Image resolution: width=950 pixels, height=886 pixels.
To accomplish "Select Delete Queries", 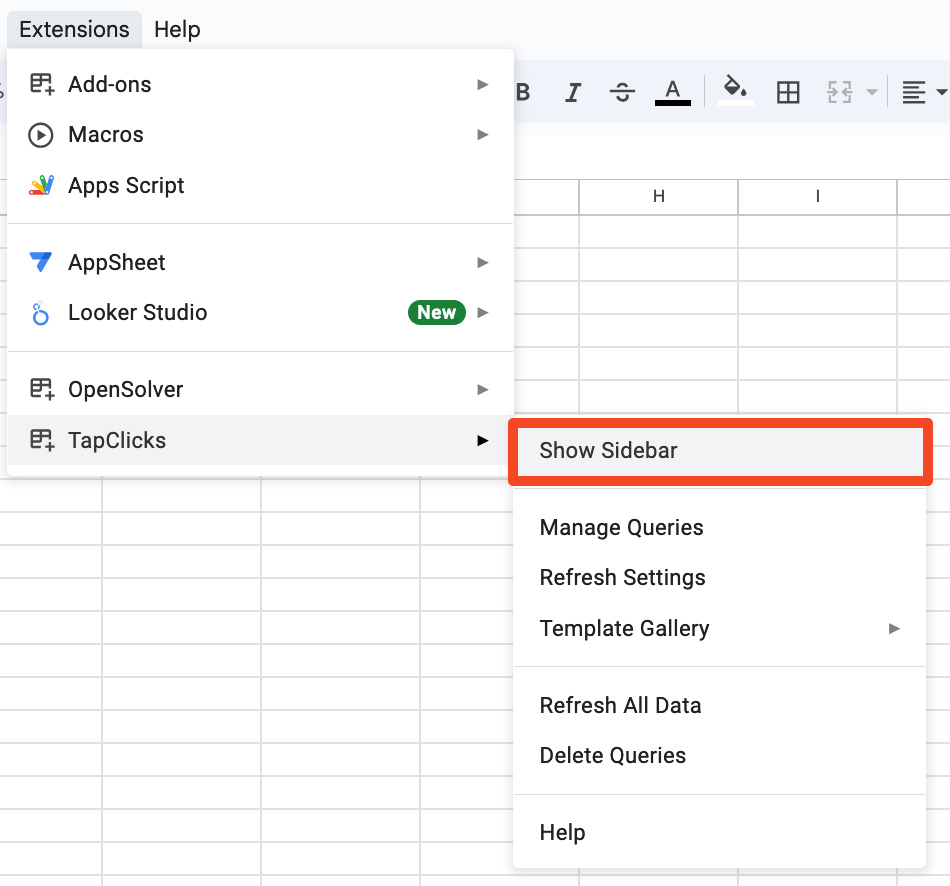I will coord(720,756).
